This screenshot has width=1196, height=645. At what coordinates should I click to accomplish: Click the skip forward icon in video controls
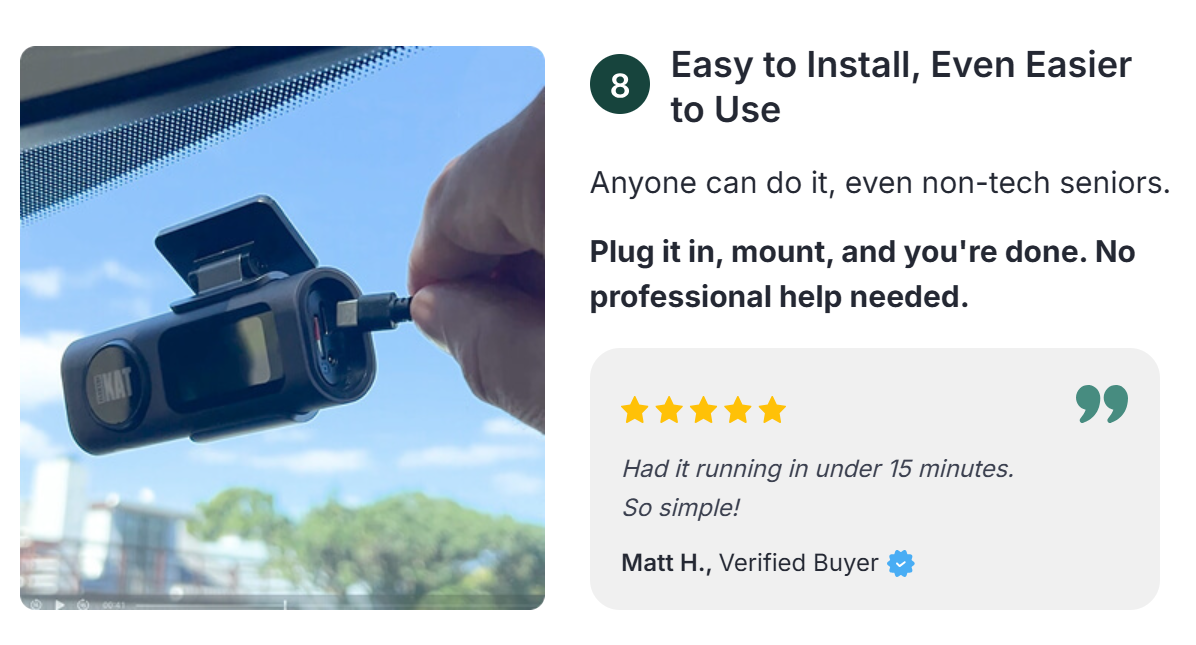(x=83, y=605)
